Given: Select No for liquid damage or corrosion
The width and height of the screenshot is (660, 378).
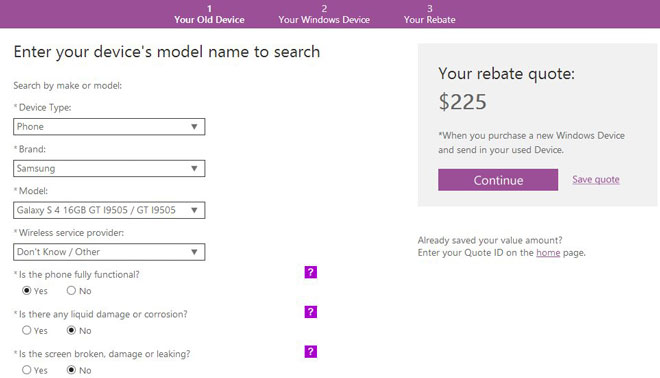Looking at the screenshot, I should coord(71,330).
